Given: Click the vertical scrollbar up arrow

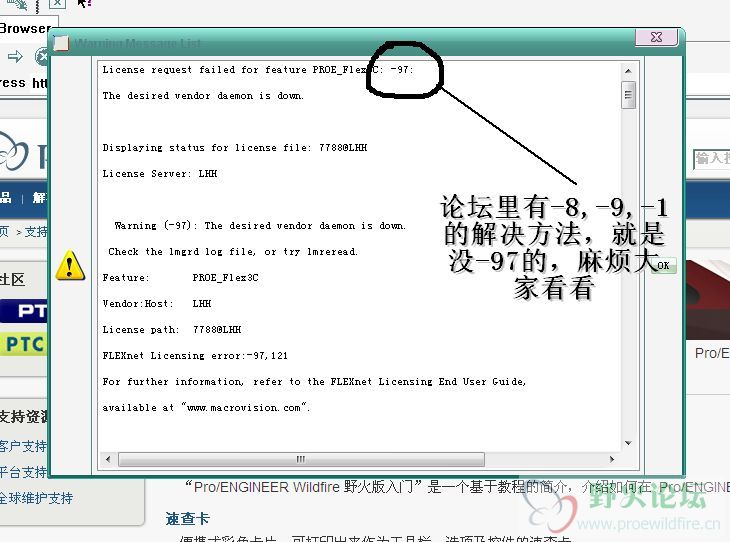Looking at the screenshot, I should point(628,71).
